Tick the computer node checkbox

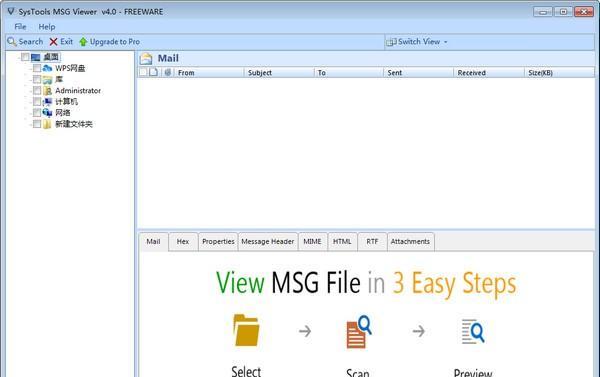(x=37, y=101)
